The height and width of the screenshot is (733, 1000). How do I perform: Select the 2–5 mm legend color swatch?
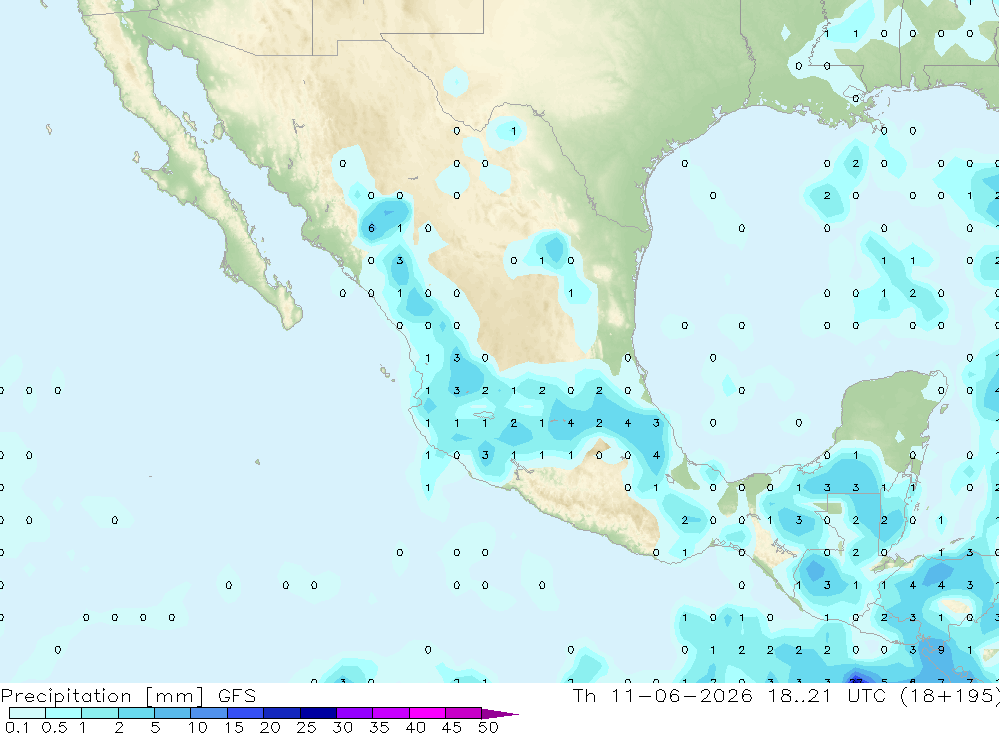point(136,713)
